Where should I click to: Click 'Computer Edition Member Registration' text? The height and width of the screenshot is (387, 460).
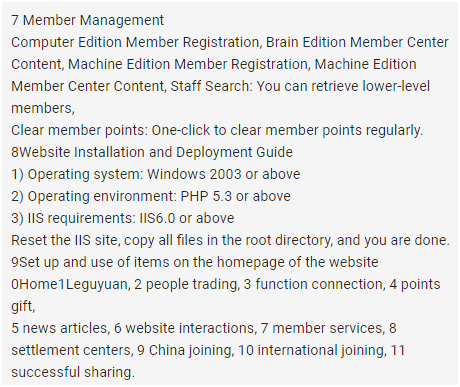(135, 42)
